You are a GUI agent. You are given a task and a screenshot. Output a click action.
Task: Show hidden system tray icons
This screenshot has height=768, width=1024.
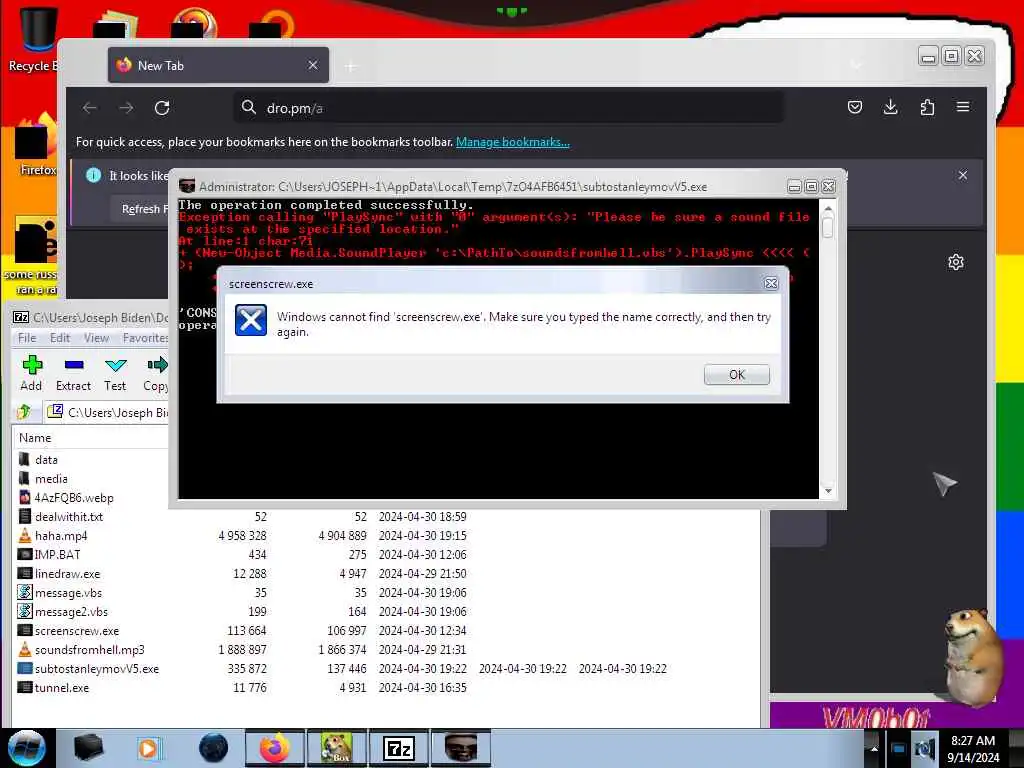point(874,748)
